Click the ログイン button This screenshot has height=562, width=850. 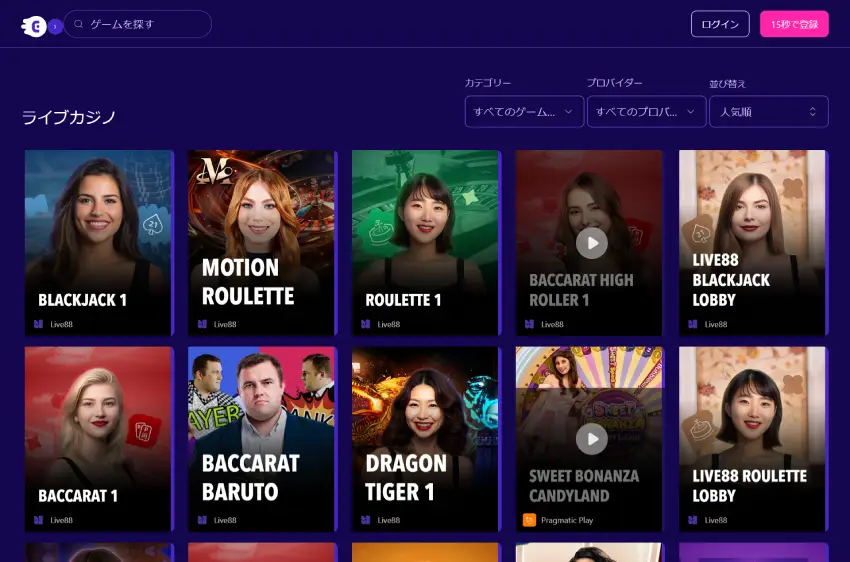pyautogui.click(x=720, y=24)
